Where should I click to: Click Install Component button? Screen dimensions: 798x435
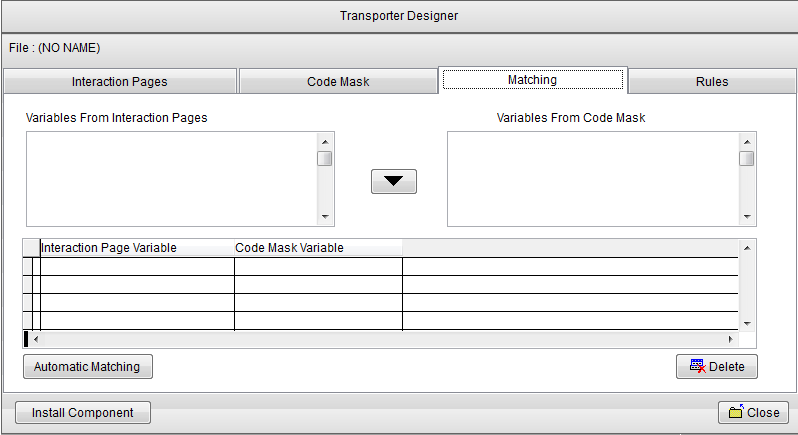tap(82, 413)
